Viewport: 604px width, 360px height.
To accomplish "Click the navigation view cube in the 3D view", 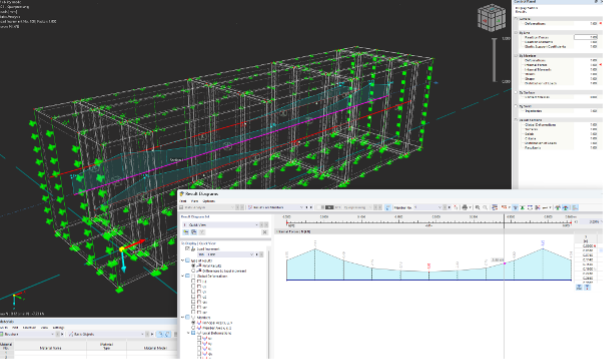I will click(x=492, y=18).
